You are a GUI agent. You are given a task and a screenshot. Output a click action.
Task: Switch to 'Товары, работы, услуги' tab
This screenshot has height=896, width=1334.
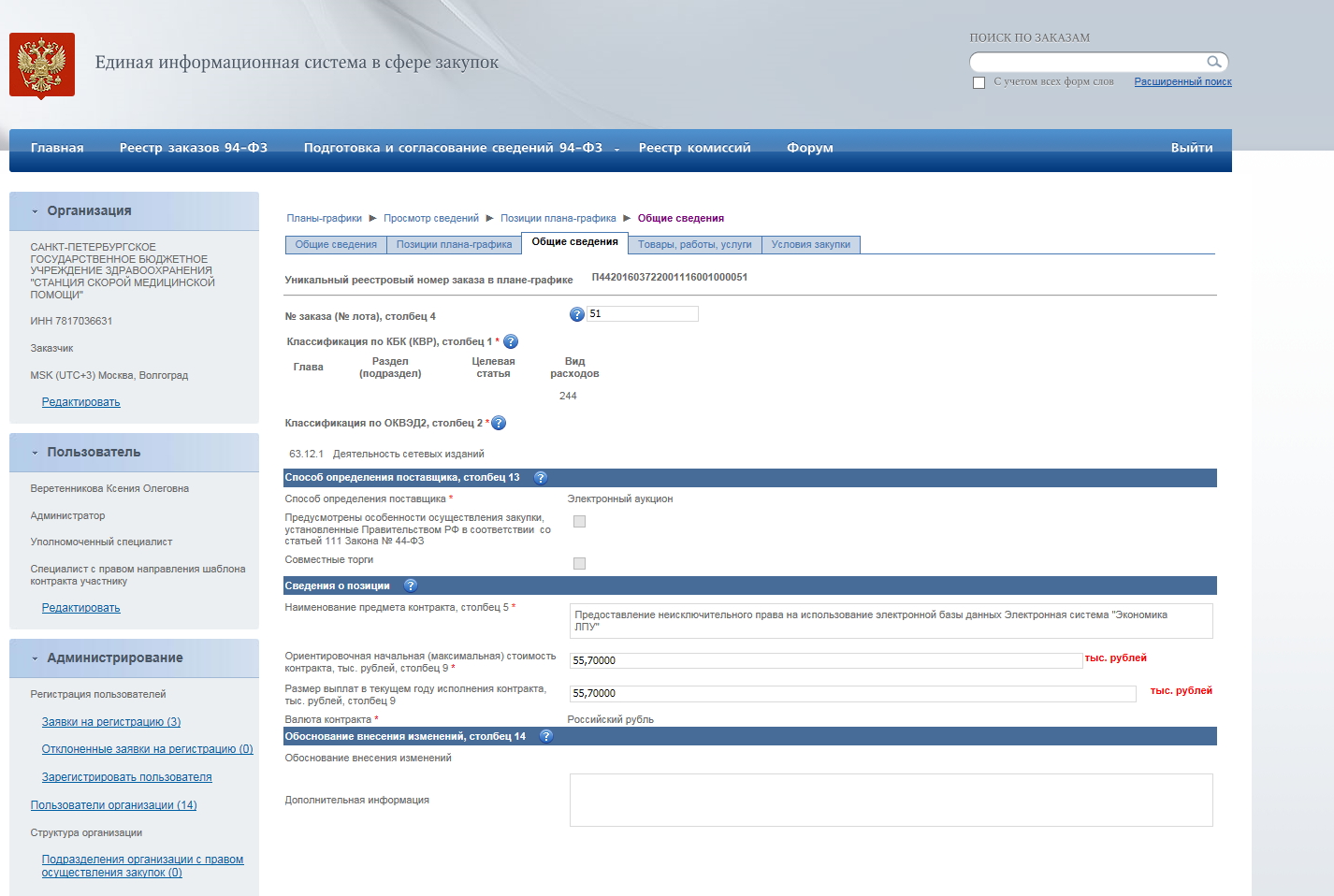[694, 245]
